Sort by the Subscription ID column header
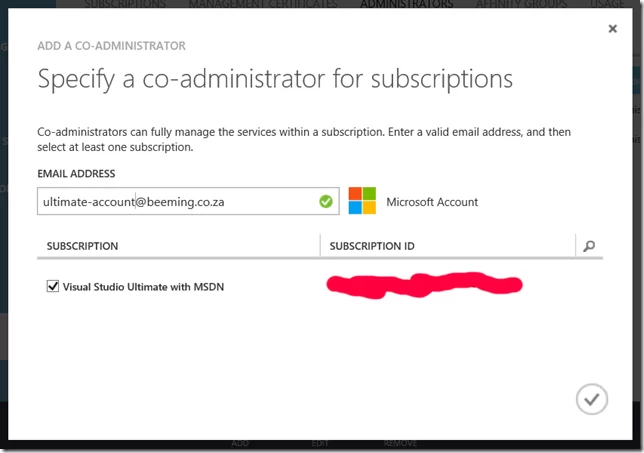644x453 pixels. 372,246
